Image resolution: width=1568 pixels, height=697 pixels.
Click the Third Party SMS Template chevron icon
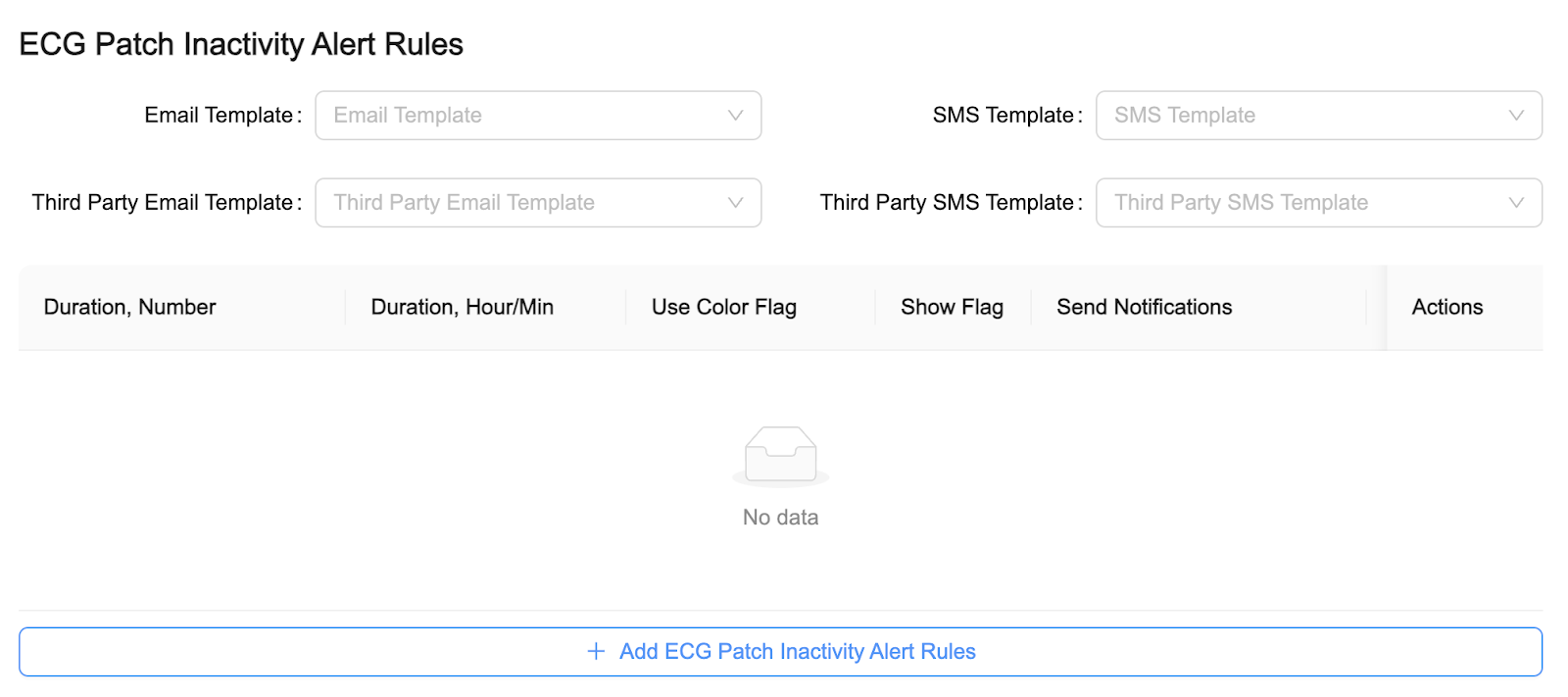point(1516,203)
